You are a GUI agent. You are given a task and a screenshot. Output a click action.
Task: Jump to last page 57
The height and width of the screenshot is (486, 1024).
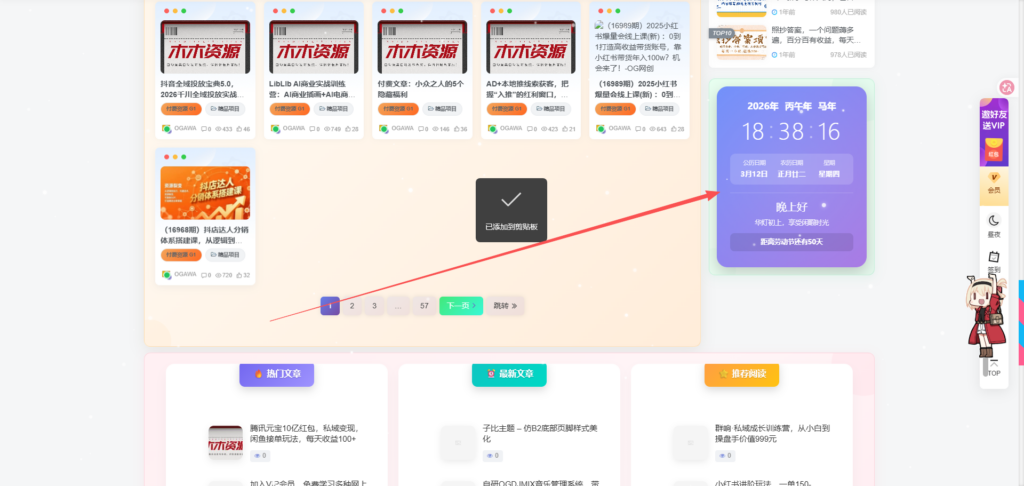coord(424,306)
